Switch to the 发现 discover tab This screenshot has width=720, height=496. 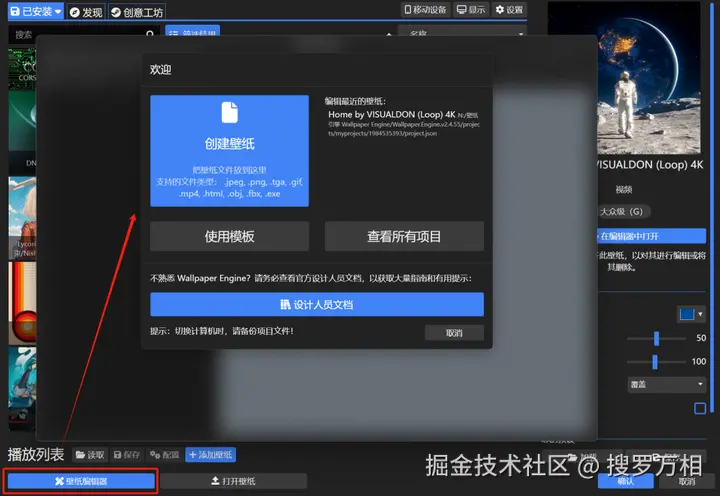[86, 12]
